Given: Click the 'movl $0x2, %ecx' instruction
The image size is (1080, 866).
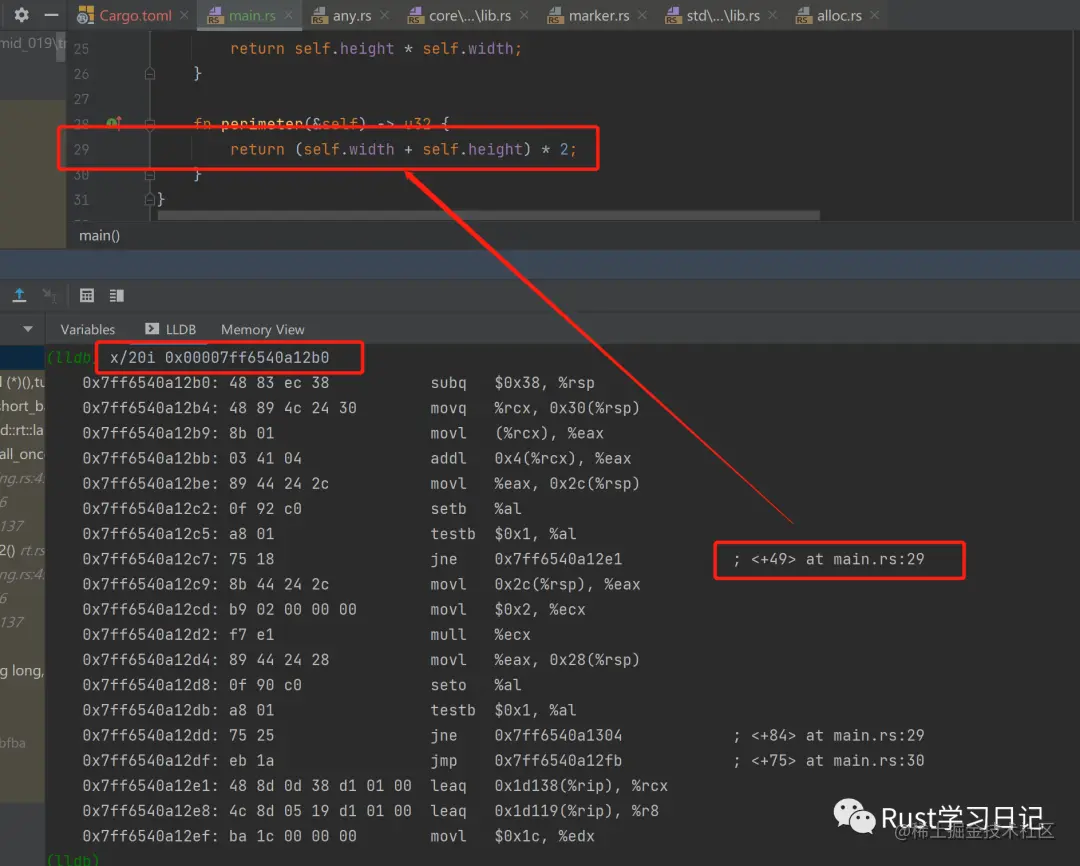Looking at the screenshot, I should (x=508, y=610).
